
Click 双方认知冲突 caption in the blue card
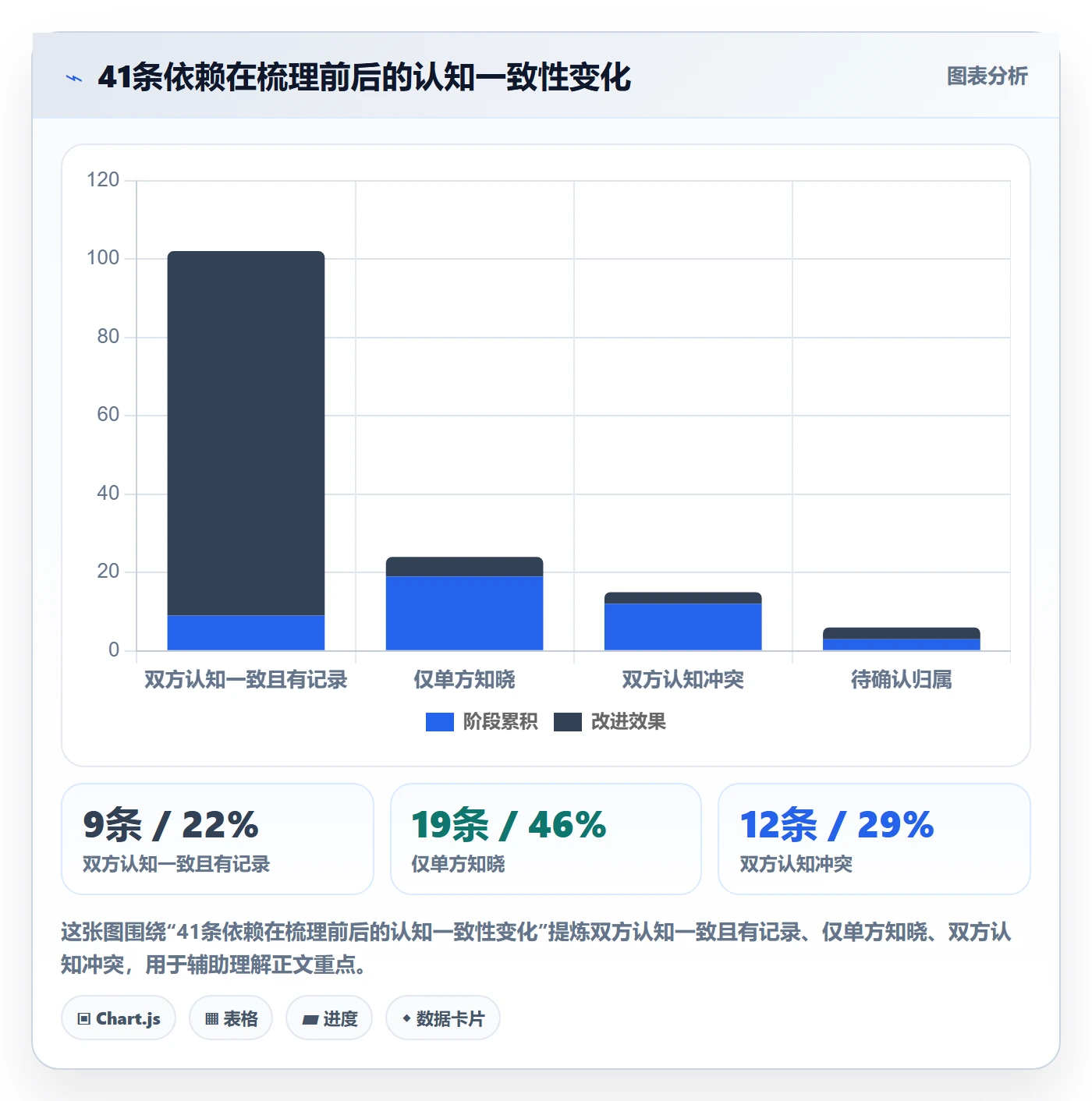pyautogui.click(x=796, y=864)
